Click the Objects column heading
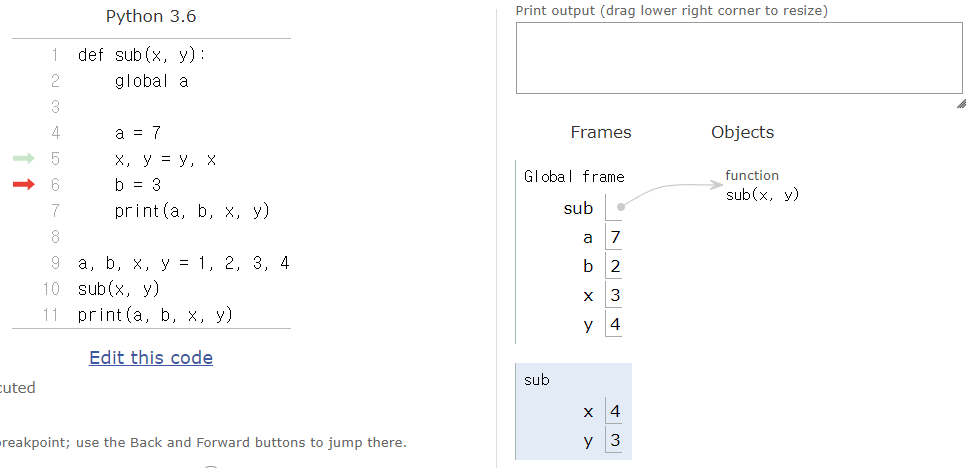 pos(742,132)
